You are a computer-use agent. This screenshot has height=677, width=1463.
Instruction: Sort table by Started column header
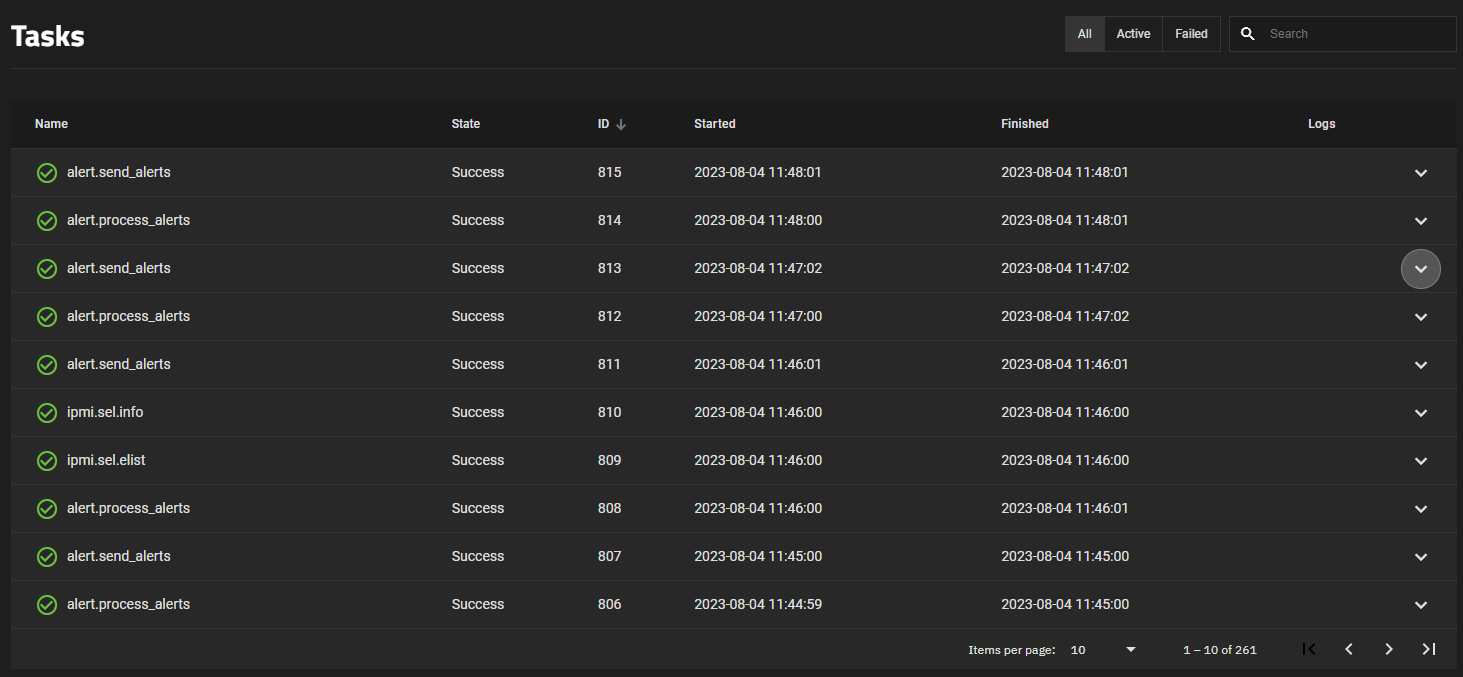(714, 124)
